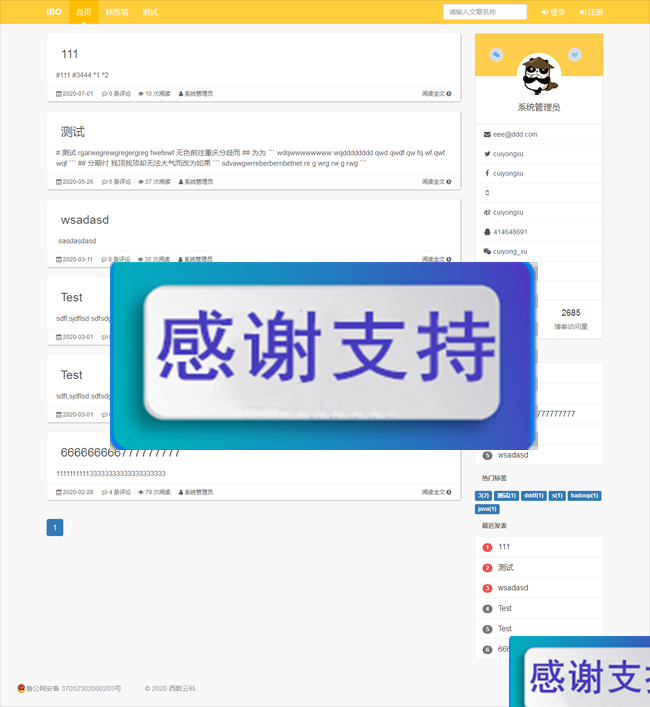This screenshot has height=707, width=650.
Task: Open the post titled 666666667777777777
Action: point(120,452)
